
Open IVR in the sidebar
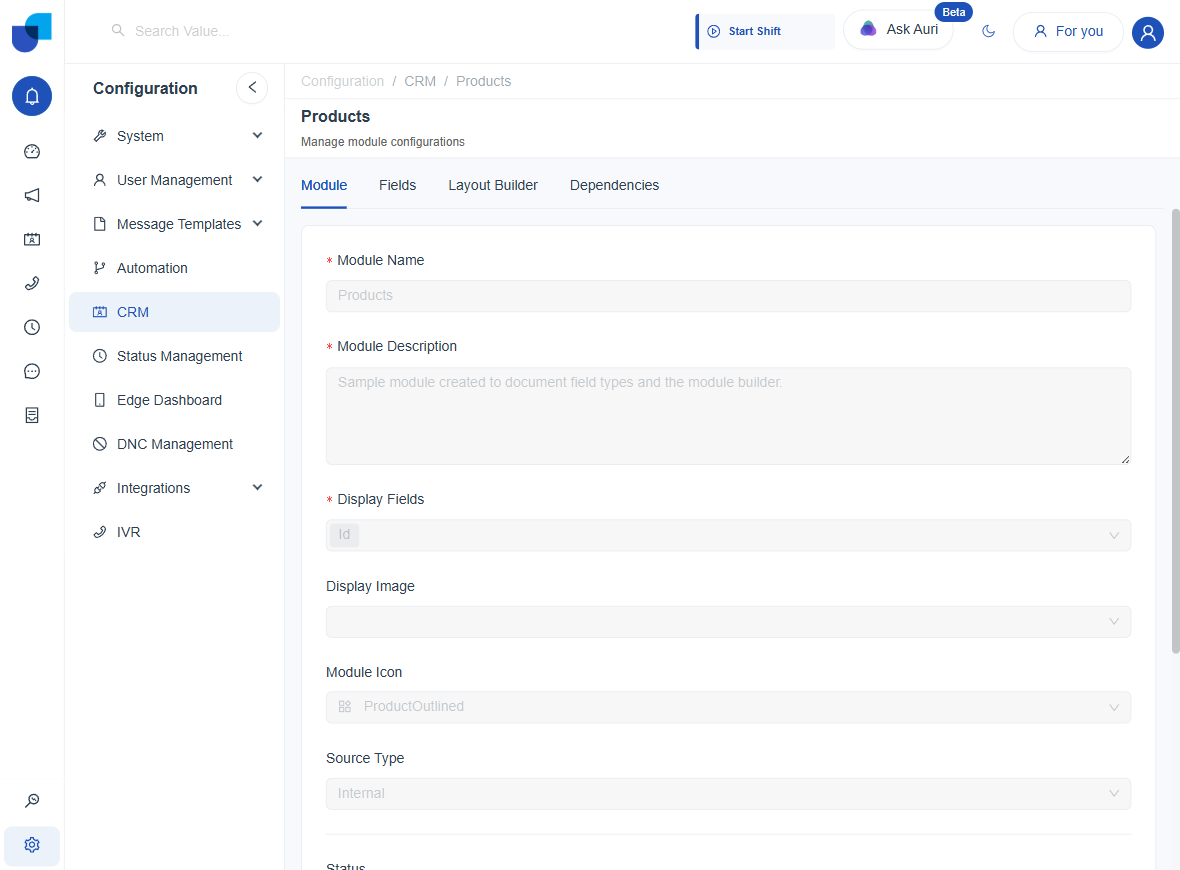pyautogui.click(x=174, y=532)
